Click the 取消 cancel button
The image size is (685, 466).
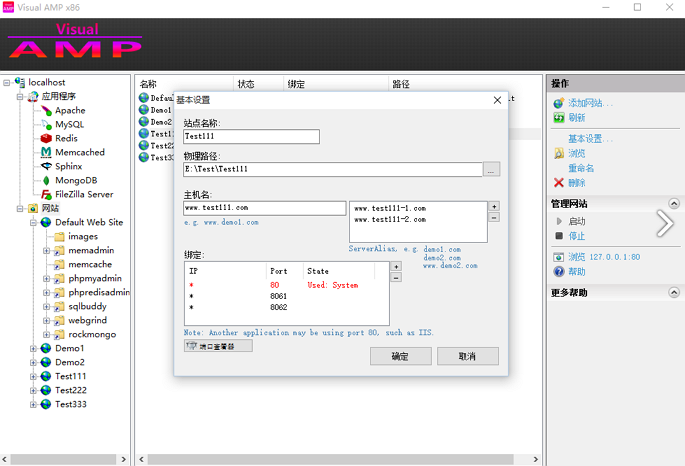pyautogui.click(x=468, y=356)
